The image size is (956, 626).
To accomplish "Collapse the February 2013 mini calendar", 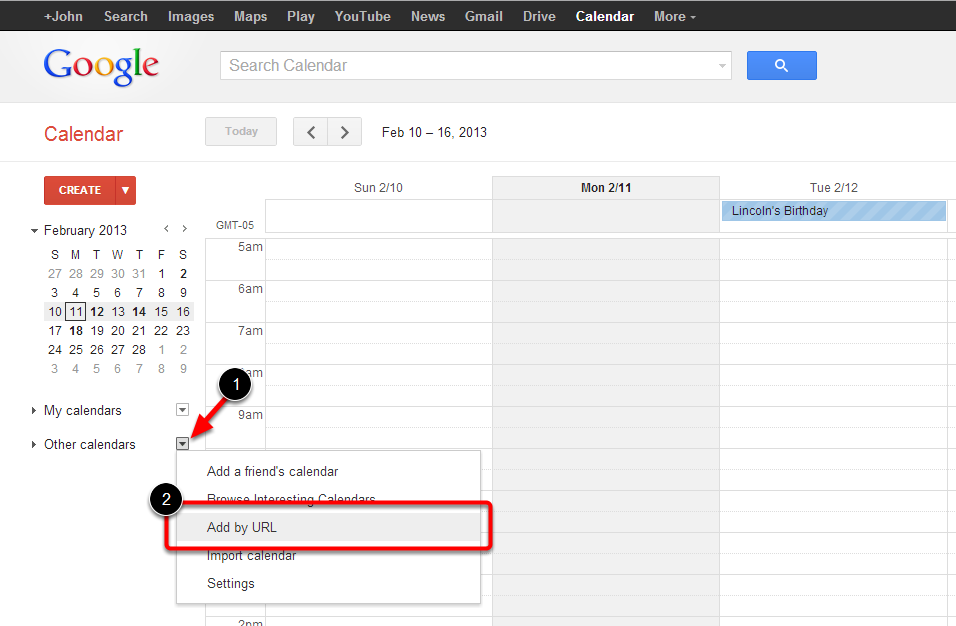I will pyautogui.click(x=34, y=230).
